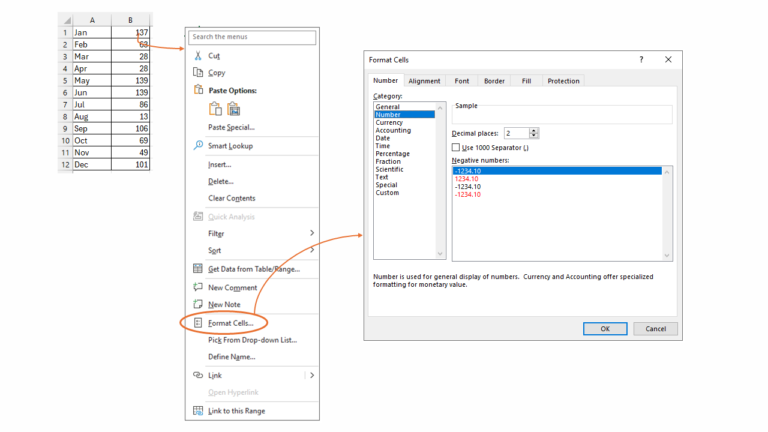Click the Cut scissors icon
The width and height of the screenshot is (768, 432).
(198, 56)
